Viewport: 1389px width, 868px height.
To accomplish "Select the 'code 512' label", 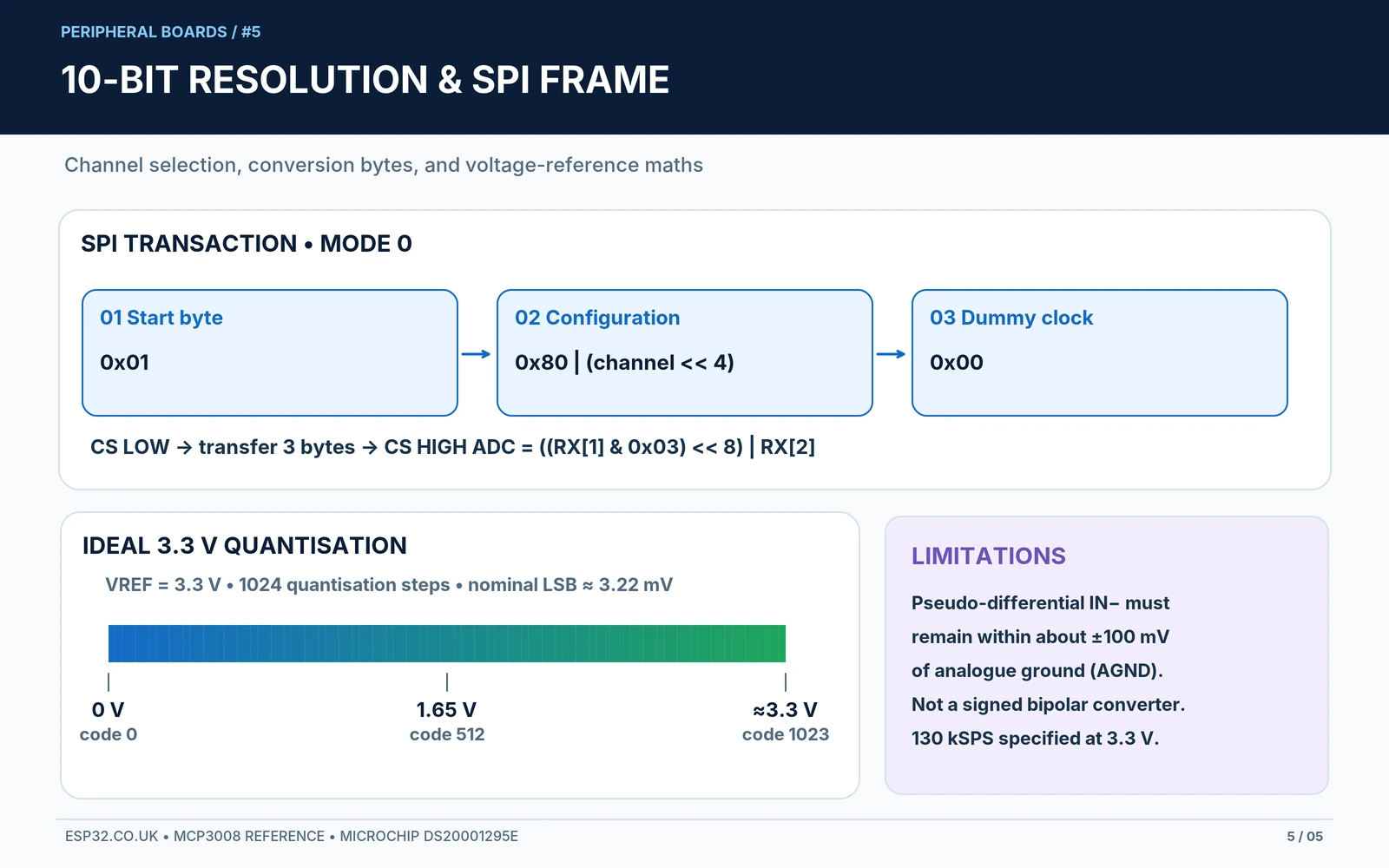I will click(x=447, y=734).
